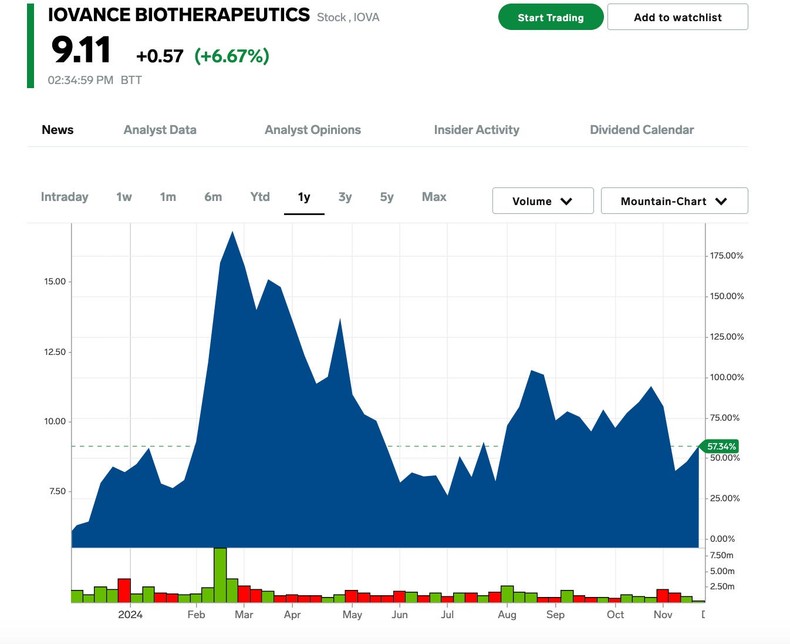
Task: Go to the Dividend Calendar tab
Action: (641, 130)
